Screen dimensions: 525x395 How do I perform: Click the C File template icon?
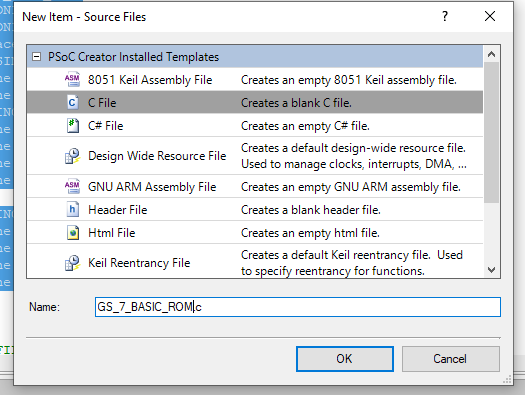point(72,102)
